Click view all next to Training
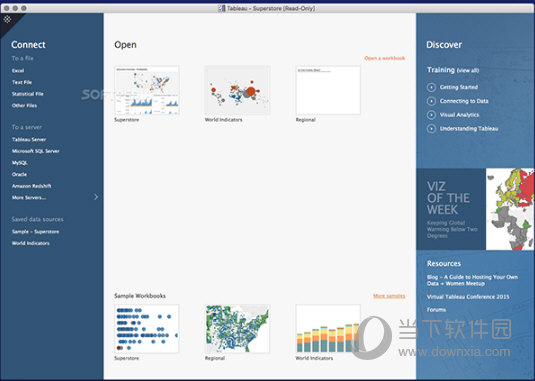 [x=468, y=71]
